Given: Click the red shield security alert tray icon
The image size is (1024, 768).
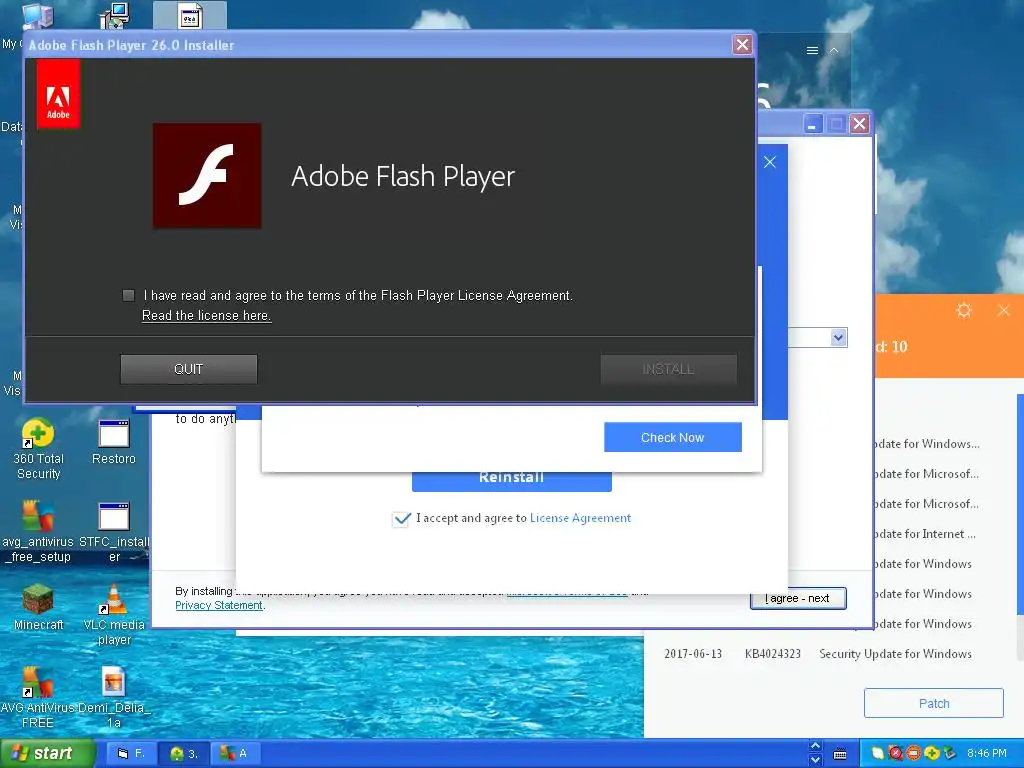Looking at the screenshot, I should coord(896,753).
